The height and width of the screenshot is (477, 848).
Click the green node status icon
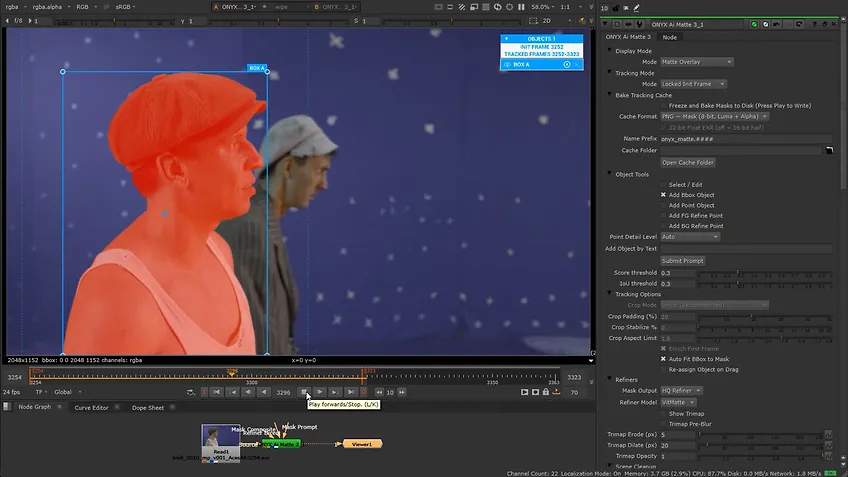coord(754,24)
